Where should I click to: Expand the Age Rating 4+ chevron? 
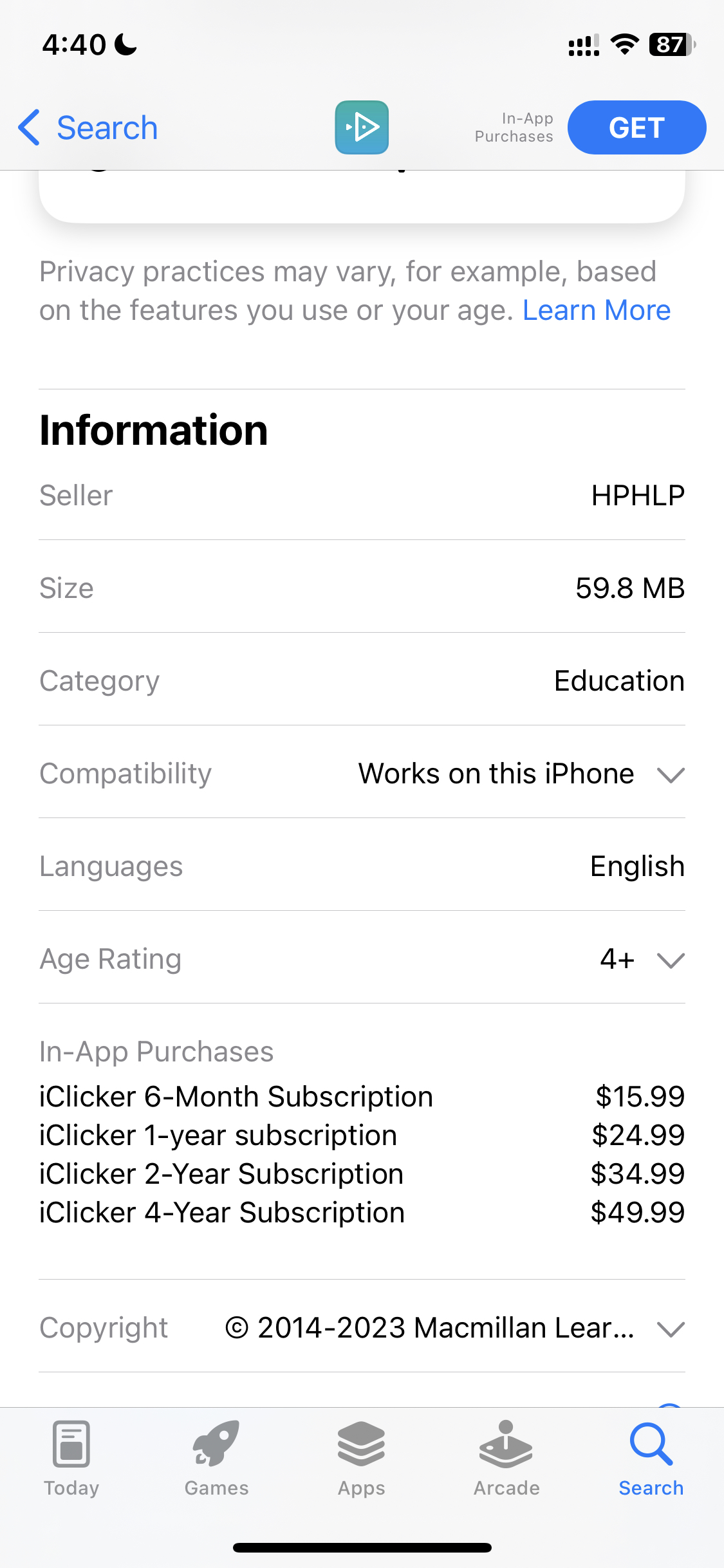[671, 960]
